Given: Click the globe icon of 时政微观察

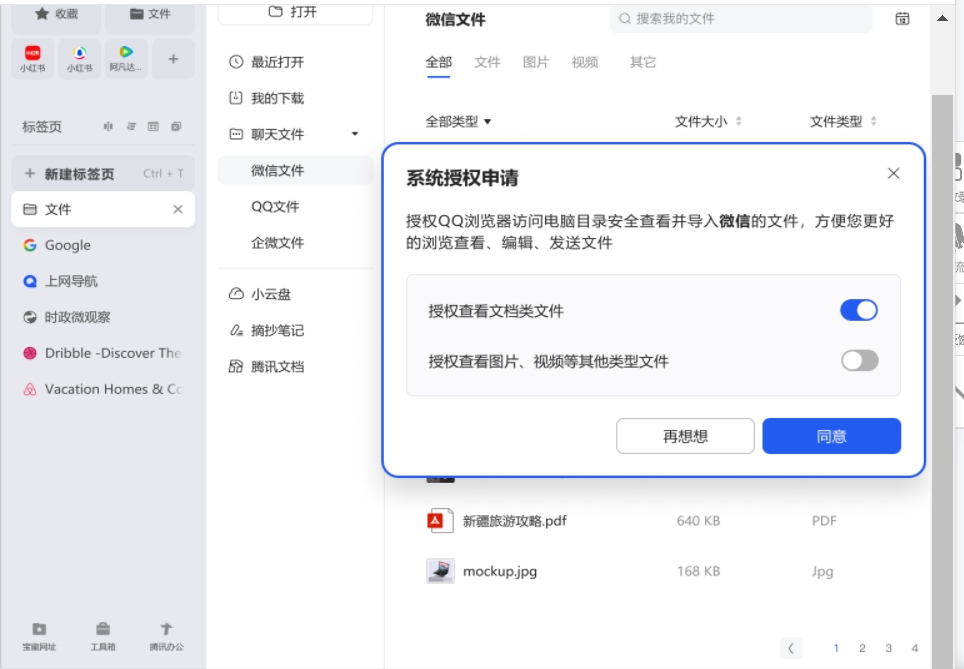Looking at the screenshot, I should pyautogui.click(x=30, y=317).
